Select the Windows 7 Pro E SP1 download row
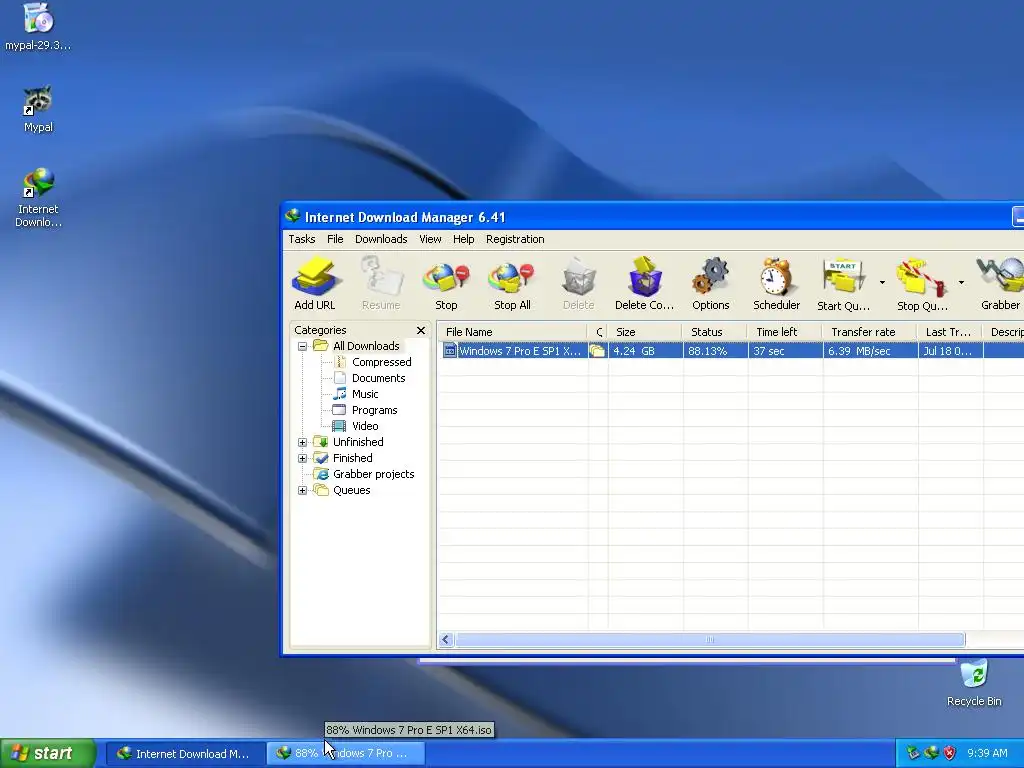The height and width of the screenshot is (768, 1024). click(x=731, y=351)
